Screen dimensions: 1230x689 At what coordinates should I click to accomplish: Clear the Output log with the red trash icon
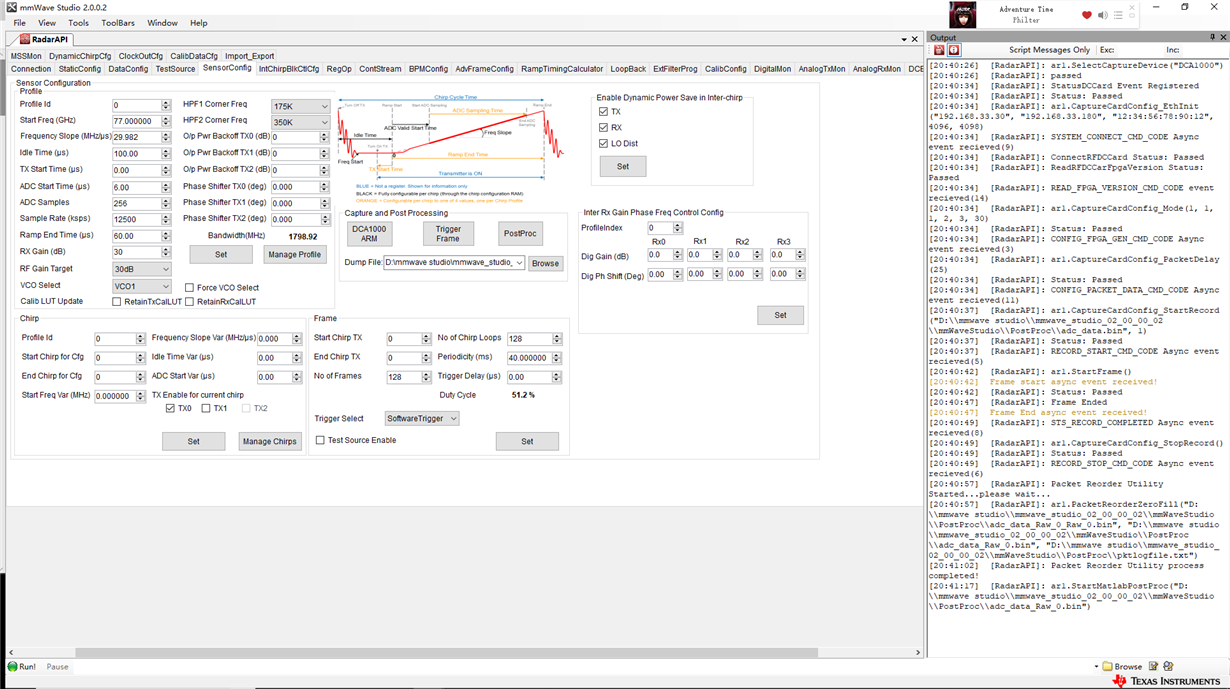point(938,50)
